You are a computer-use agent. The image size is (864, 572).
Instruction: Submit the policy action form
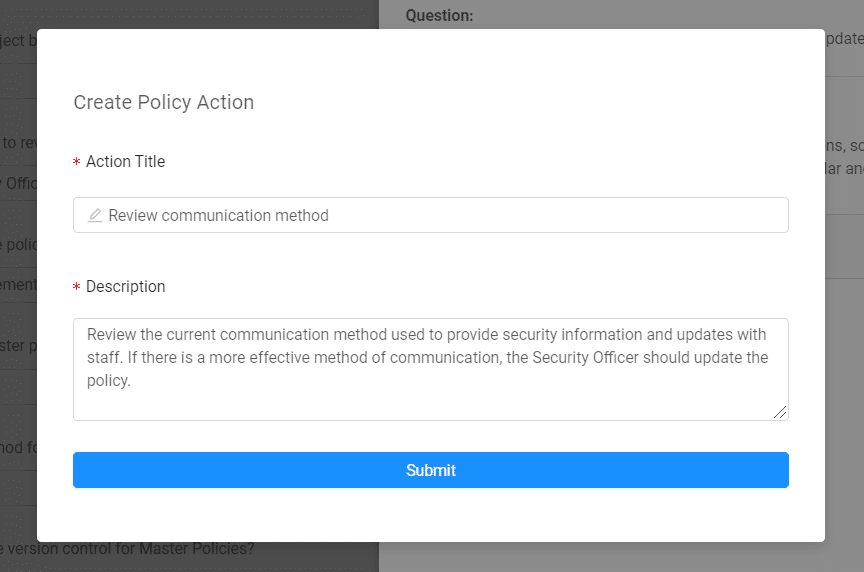pyautogui.click(x=430, y=470)
